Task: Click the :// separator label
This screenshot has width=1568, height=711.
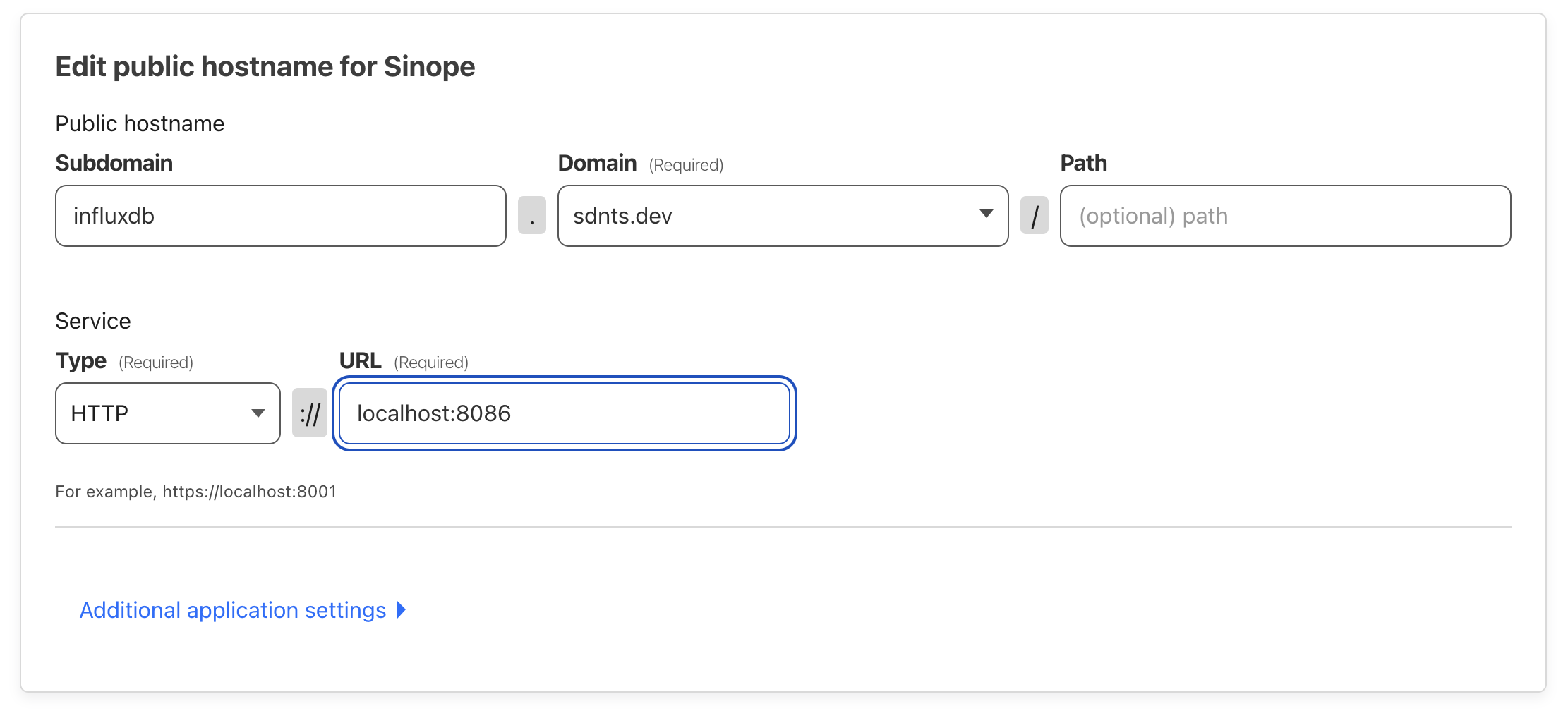Action: (309, 413)
